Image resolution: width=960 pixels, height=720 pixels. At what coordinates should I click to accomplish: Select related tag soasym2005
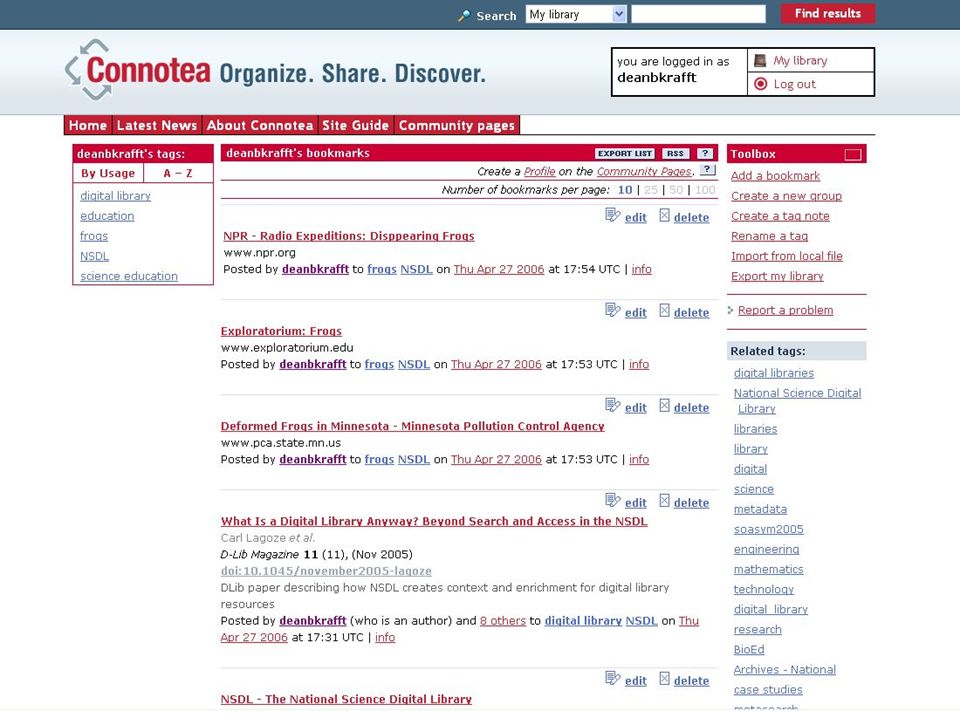[x=768, y=529]
